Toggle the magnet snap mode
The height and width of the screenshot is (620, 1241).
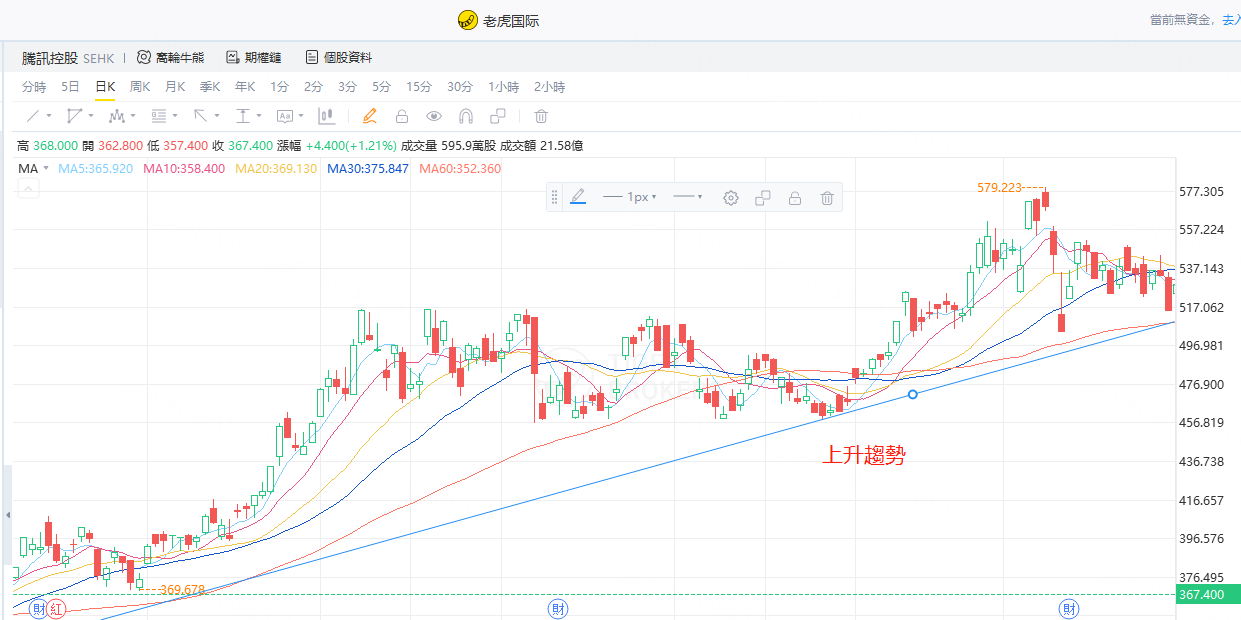[466, 116]
